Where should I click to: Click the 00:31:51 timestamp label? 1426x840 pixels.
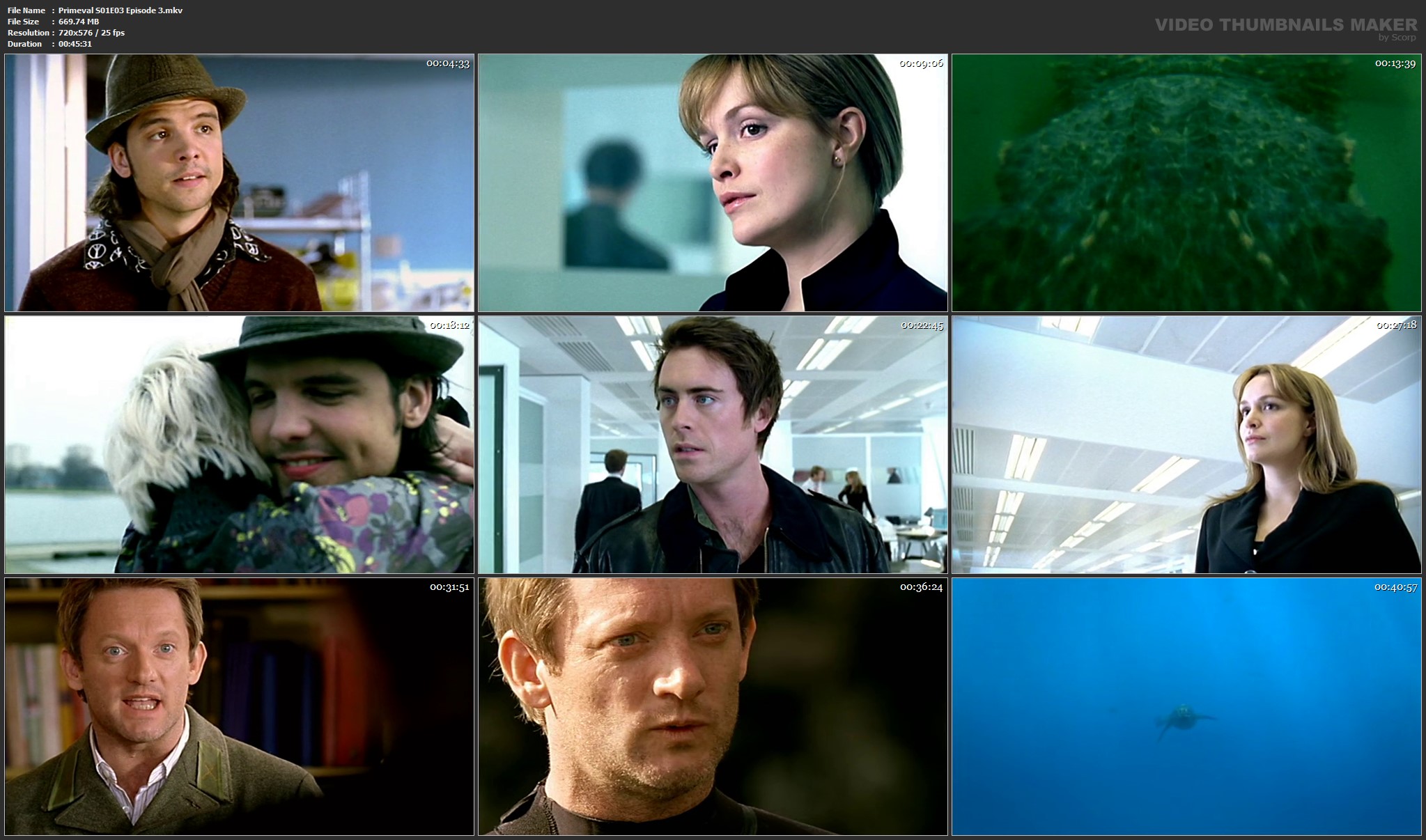click(x=449, y=587)
